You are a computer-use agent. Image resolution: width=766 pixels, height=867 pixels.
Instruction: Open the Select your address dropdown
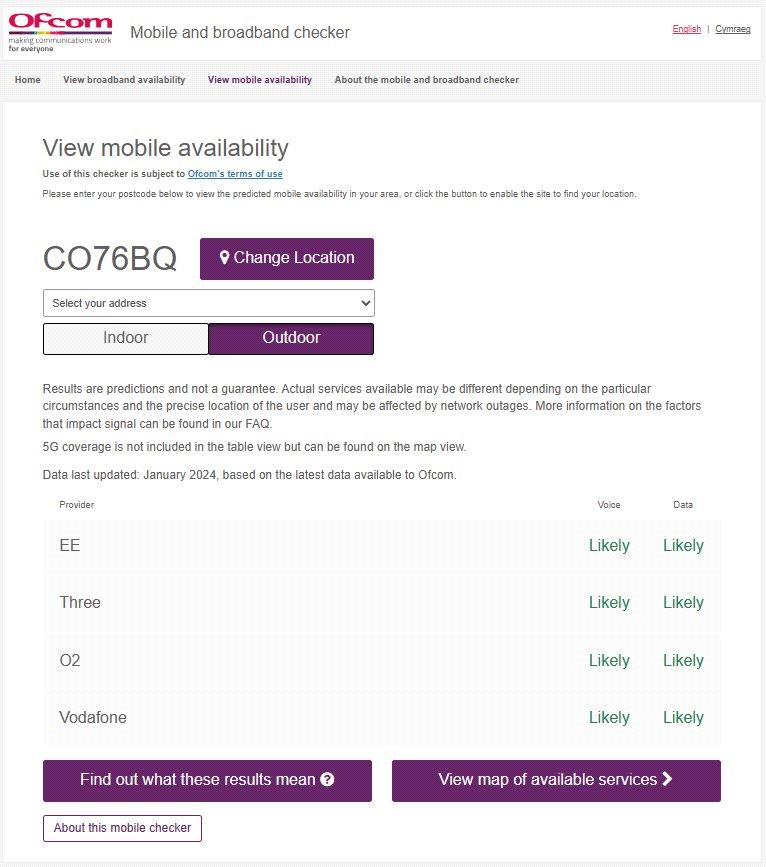point(209,303)
